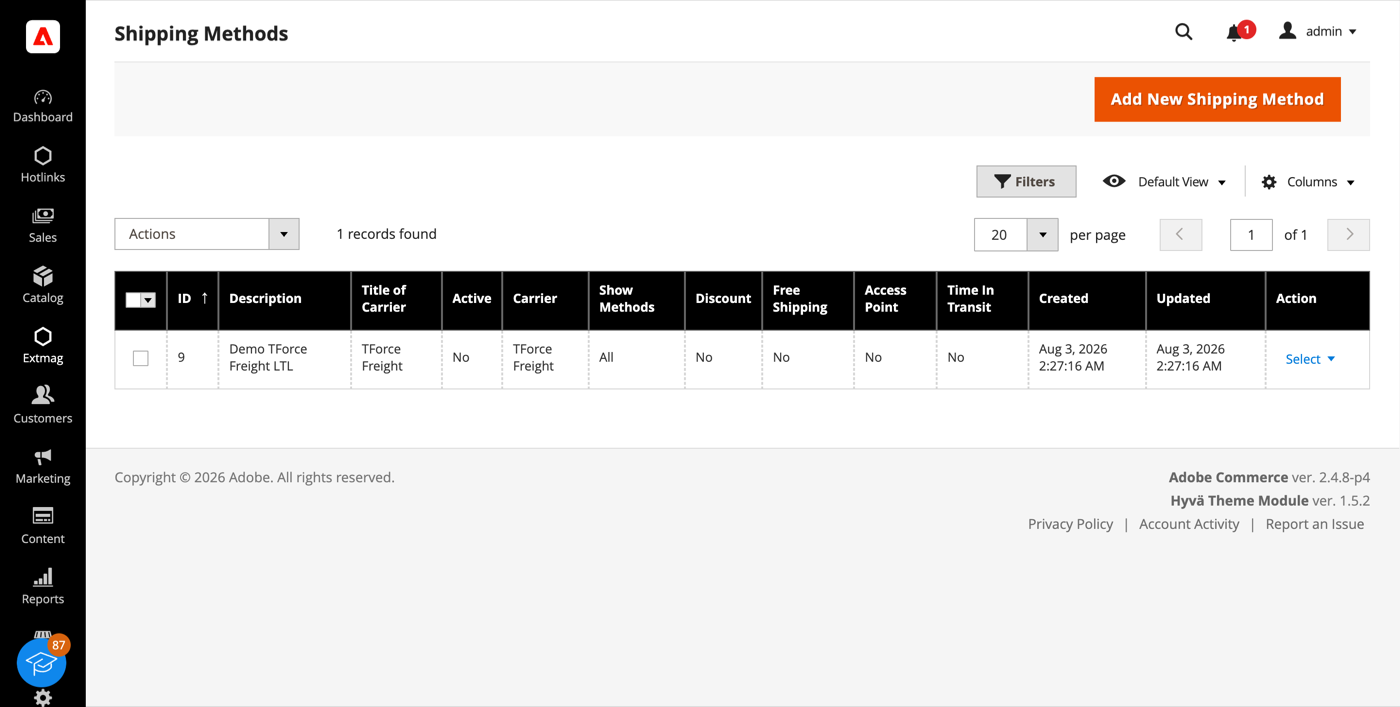
Task: Sort by the Free Shipping column header
Action: tap(808, 299)
